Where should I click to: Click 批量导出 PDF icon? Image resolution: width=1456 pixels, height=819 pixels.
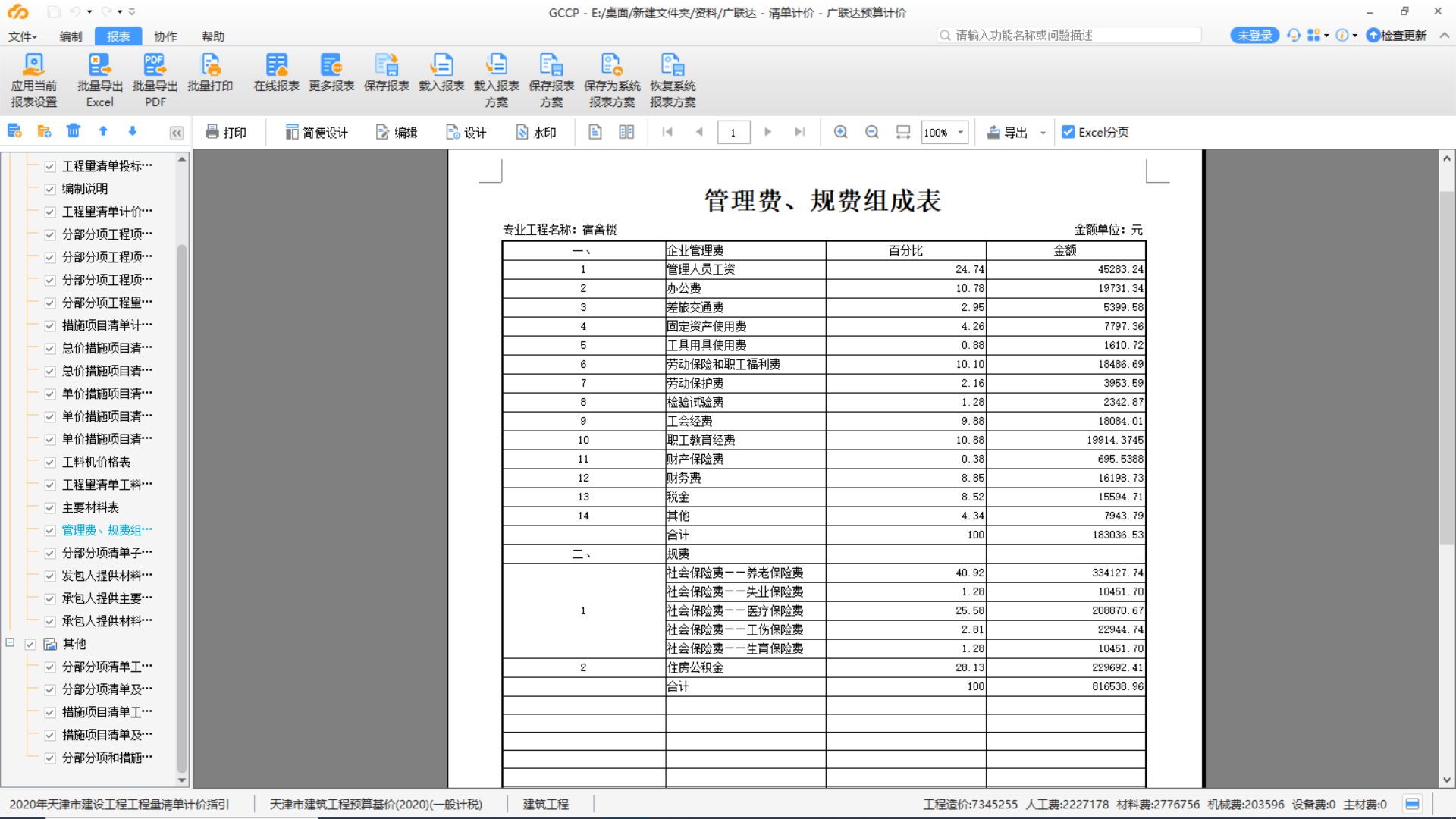coord(155,80)
